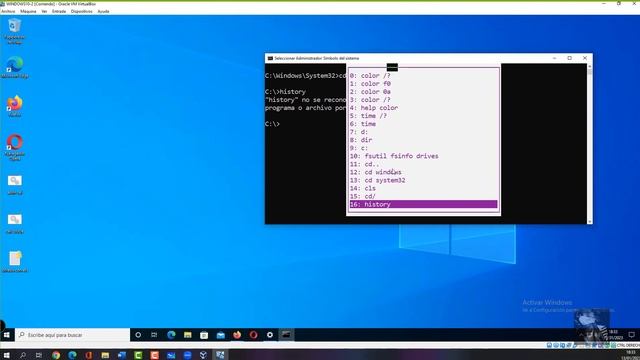Screen dimensions: 640x360
Task: Open File Explorer on guest taskbar
Action: [x=187, y=335]
